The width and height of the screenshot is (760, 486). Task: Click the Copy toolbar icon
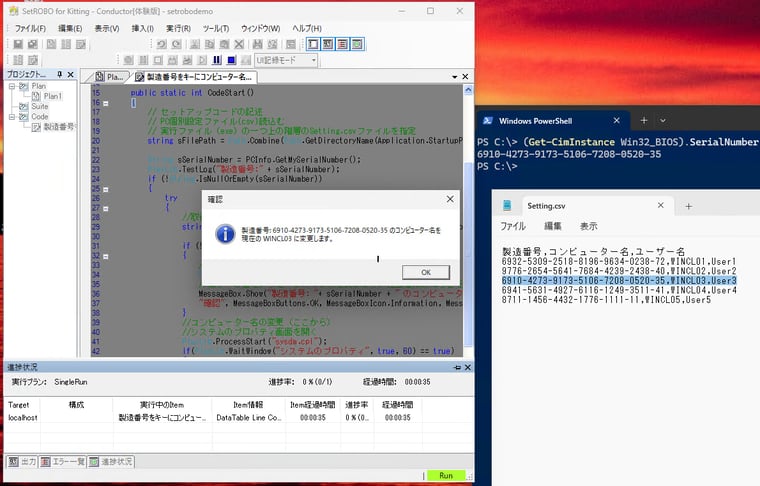coord(209,44)
